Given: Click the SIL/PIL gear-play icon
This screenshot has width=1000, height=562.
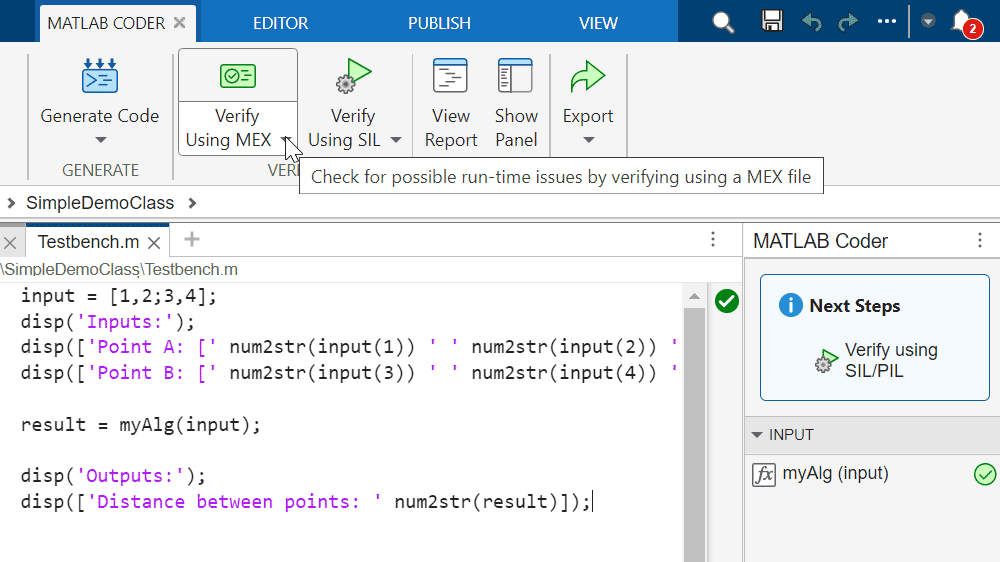Looking at the screenshot, I should (x=827, y=360).
